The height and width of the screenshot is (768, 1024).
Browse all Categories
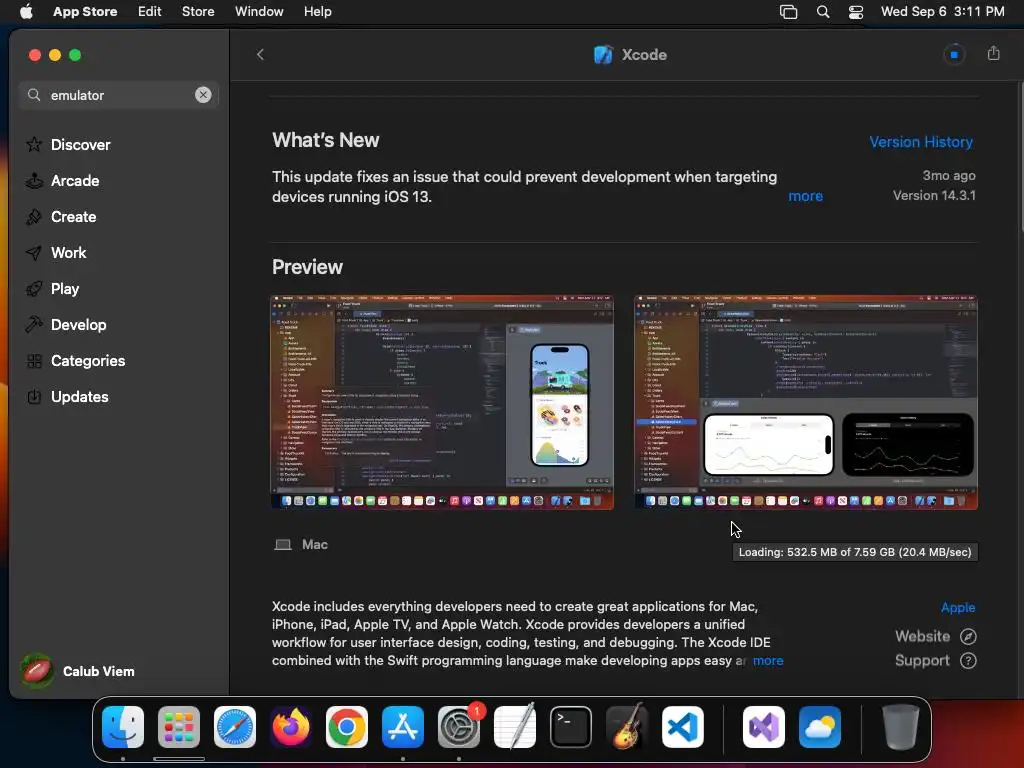point(75,360)
